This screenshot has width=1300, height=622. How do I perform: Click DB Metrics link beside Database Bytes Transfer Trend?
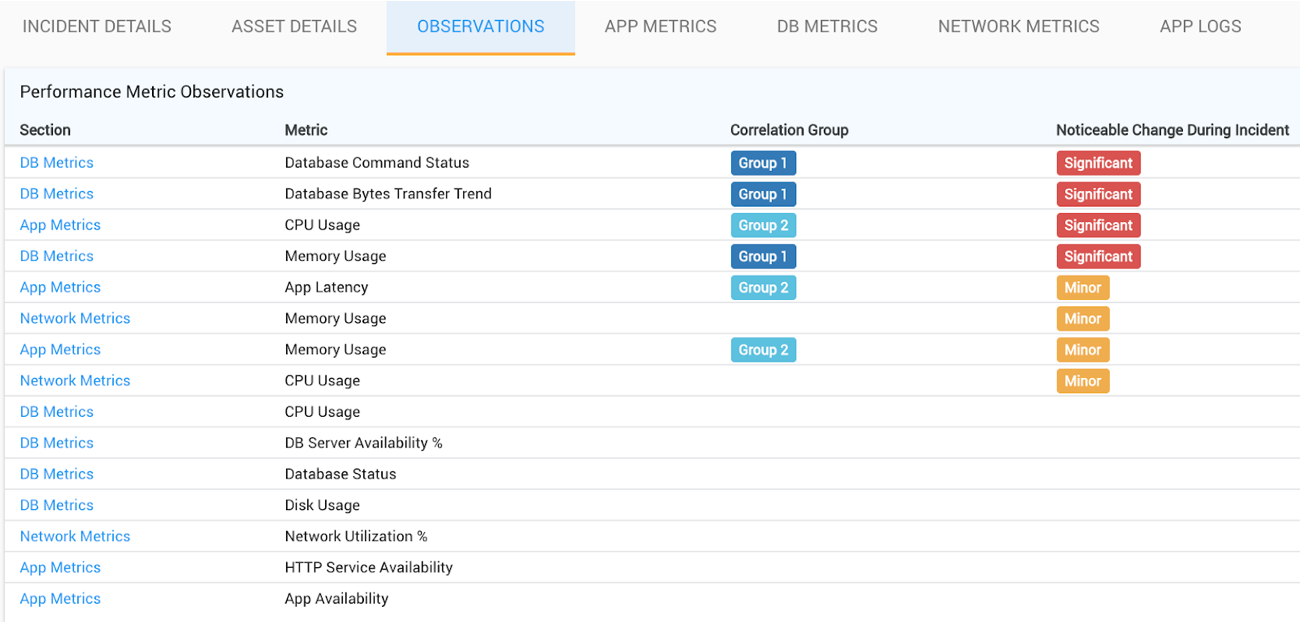point(57,194)
